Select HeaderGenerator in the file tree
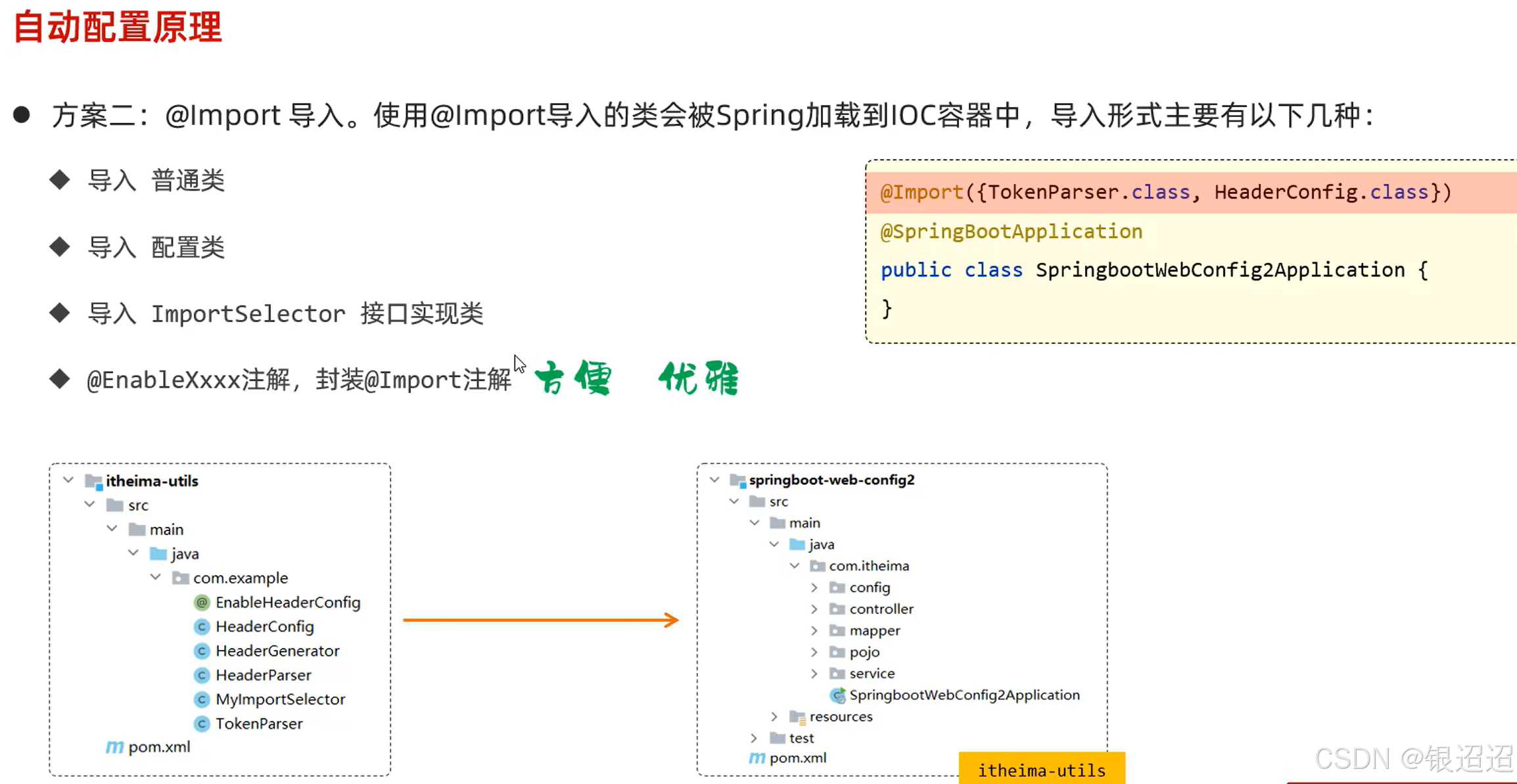The width and height of the screenshot is (1517, 784). (277, 651)
